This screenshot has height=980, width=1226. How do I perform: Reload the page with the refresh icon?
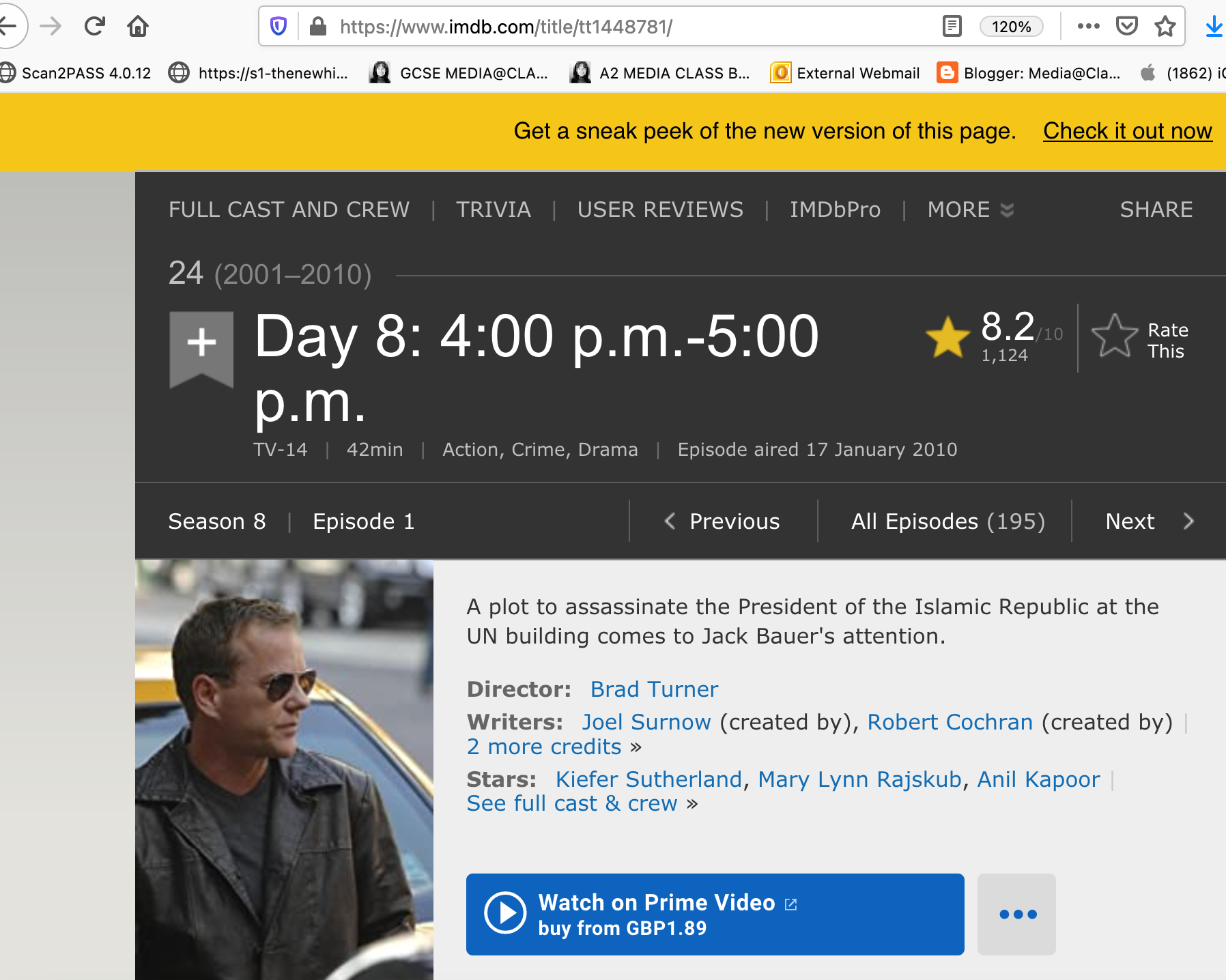94,27
